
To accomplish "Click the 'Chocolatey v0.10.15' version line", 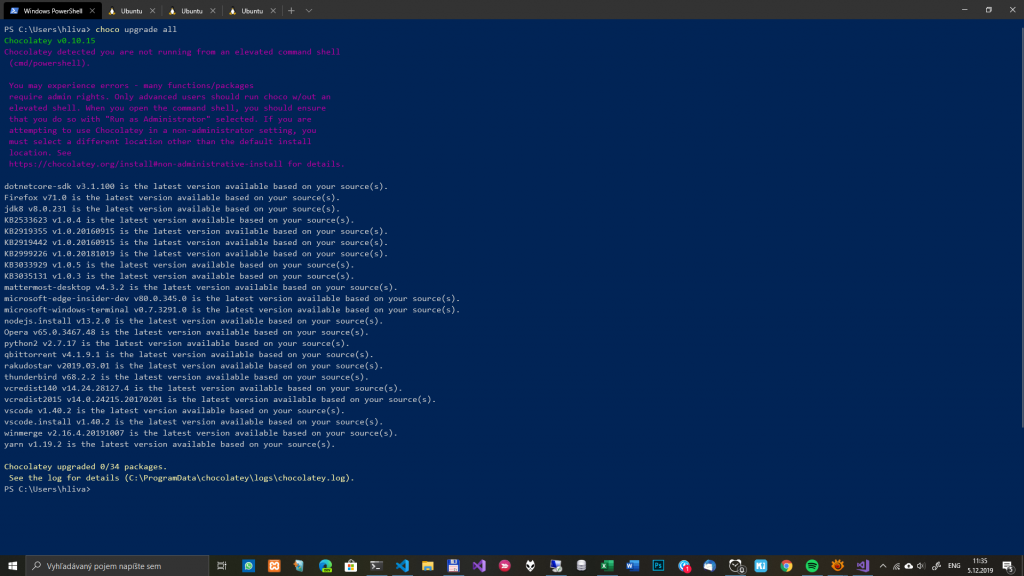I will pos(50,40).
